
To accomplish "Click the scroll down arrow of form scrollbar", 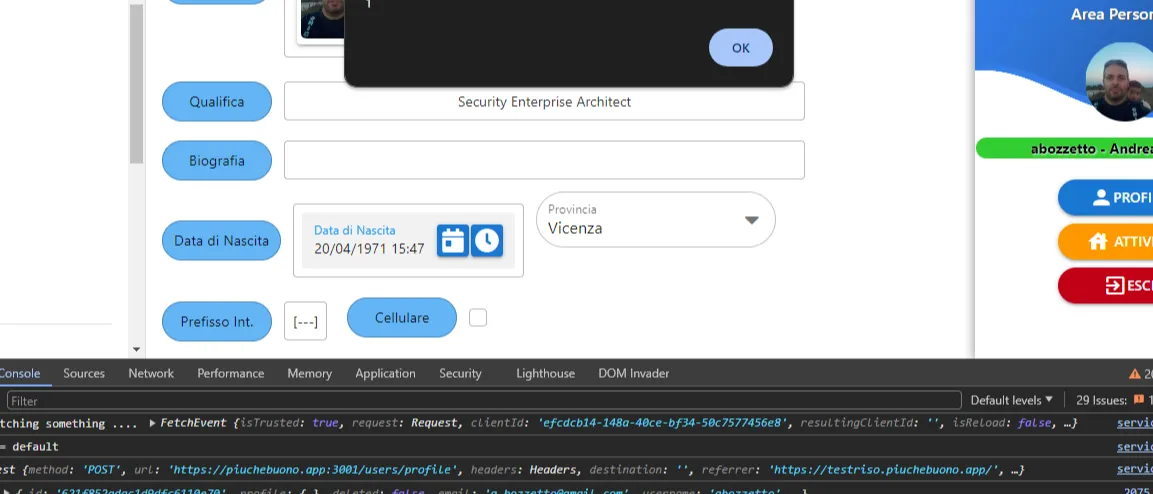I will click(x=136, y=350).
